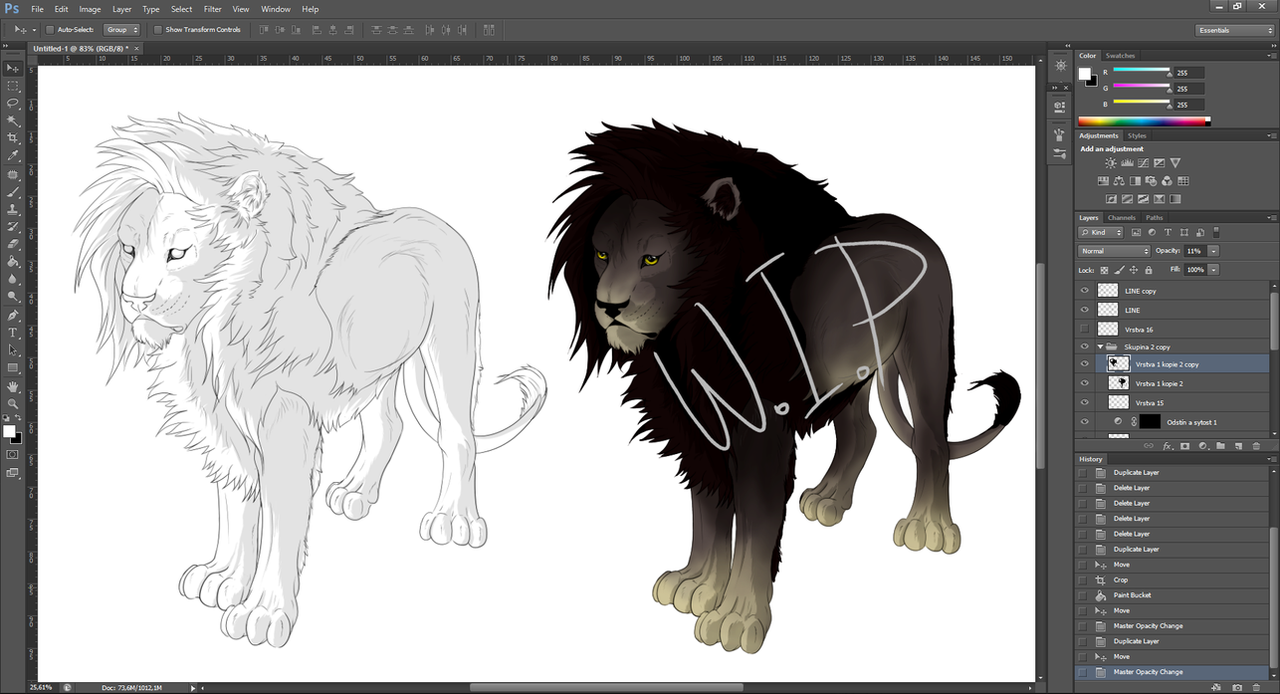The height and width of the screenshot is (694, 1280).
Task: Select the Clone Stamp tool
Action: pyautogui.click(x=13, y=209)
